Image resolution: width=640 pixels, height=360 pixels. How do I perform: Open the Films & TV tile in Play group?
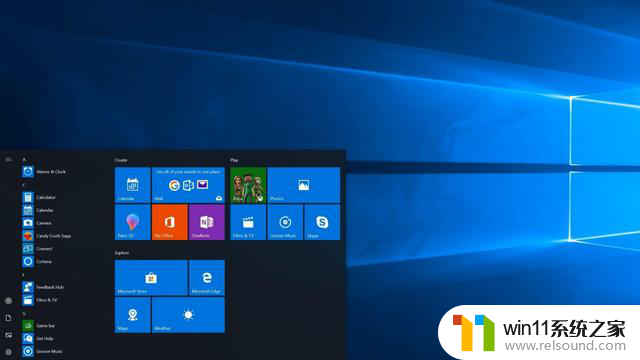248,222
